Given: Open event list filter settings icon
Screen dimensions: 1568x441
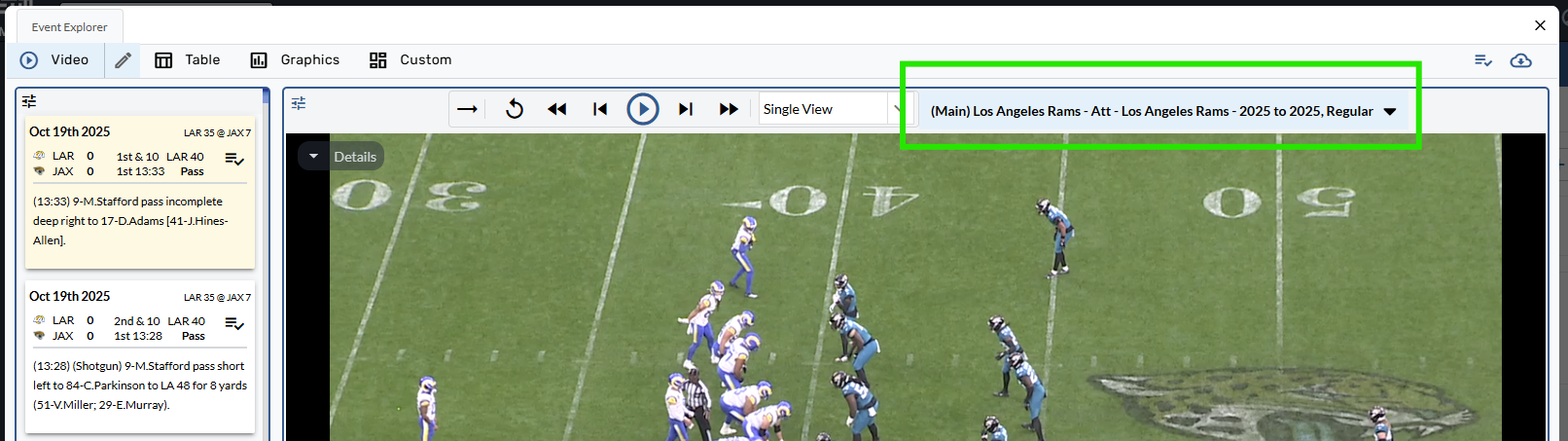Looking at the screenshot, I should (x=29, y=101).
